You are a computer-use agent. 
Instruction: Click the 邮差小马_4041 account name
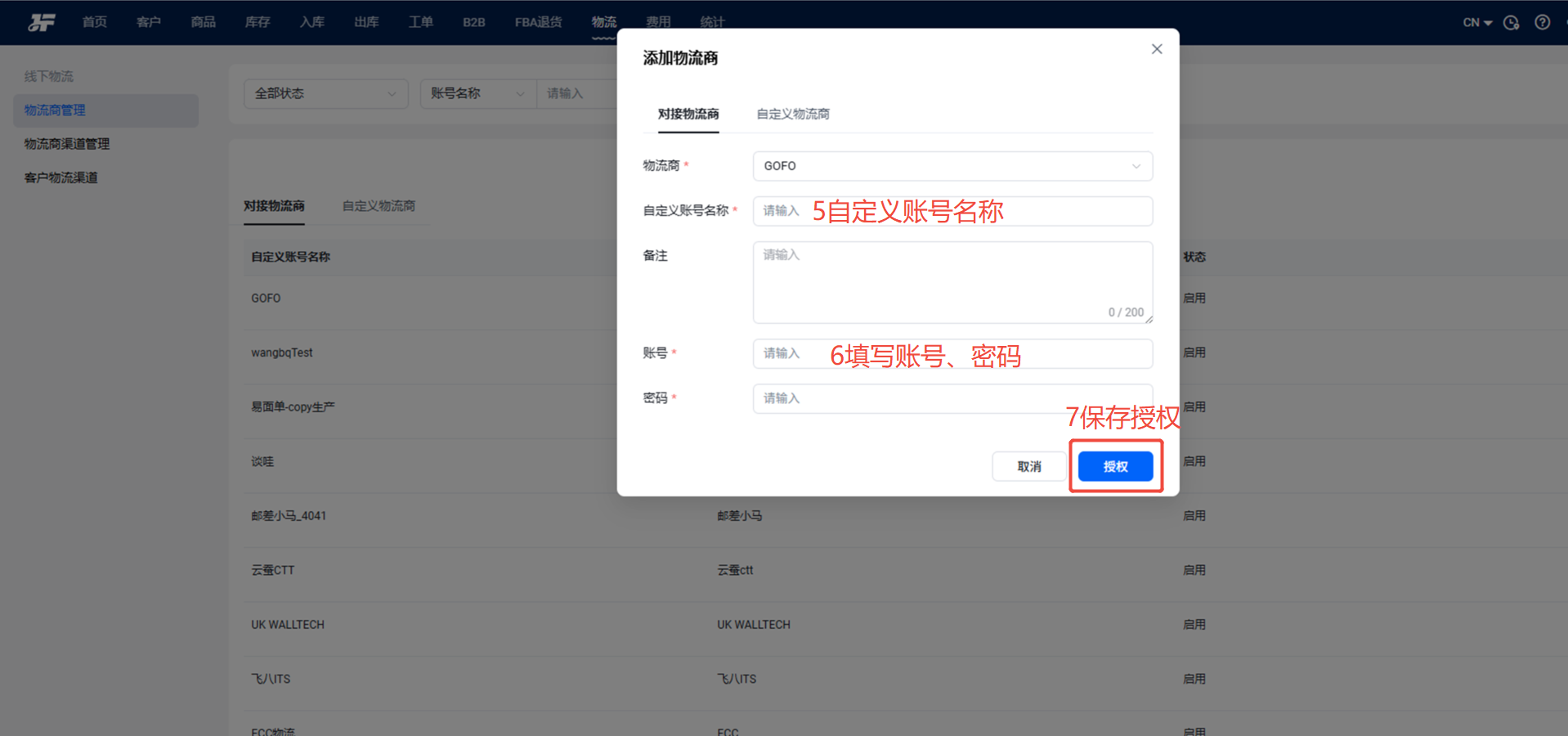pos(289,516)
